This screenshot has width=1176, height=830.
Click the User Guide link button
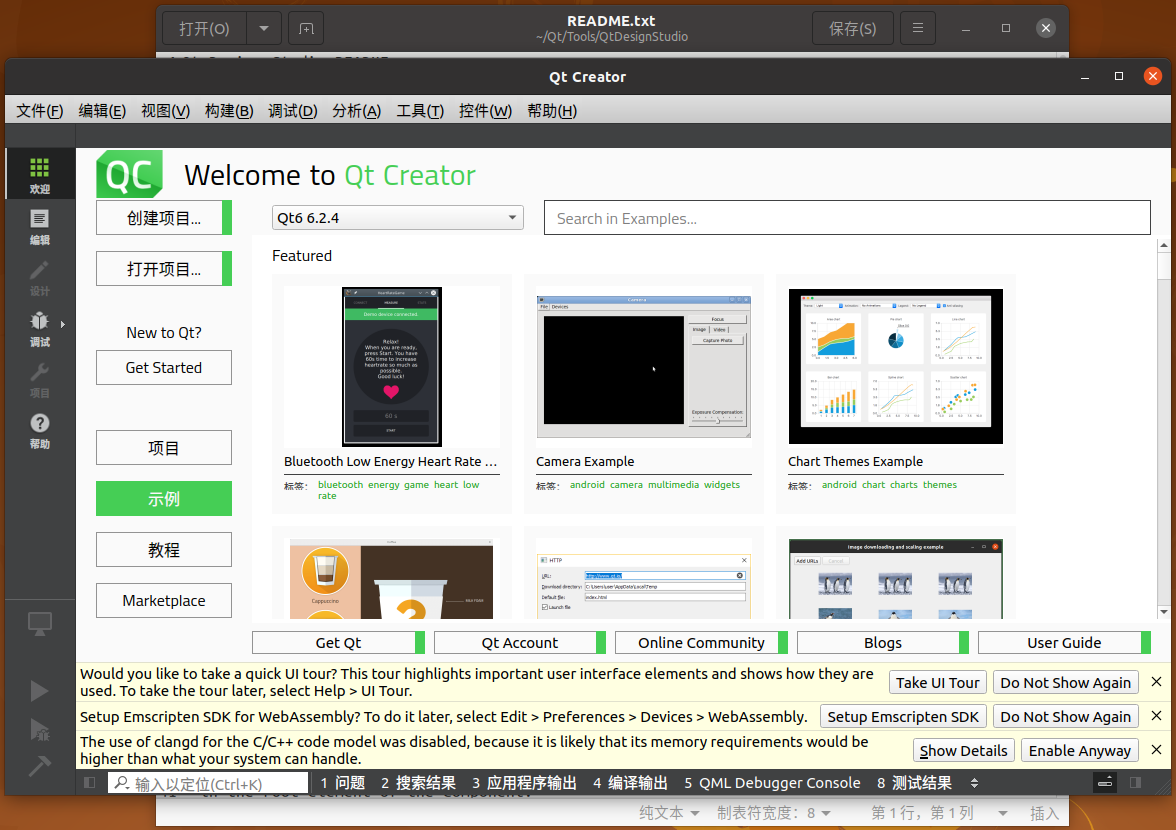click(x=1064, y=643)
